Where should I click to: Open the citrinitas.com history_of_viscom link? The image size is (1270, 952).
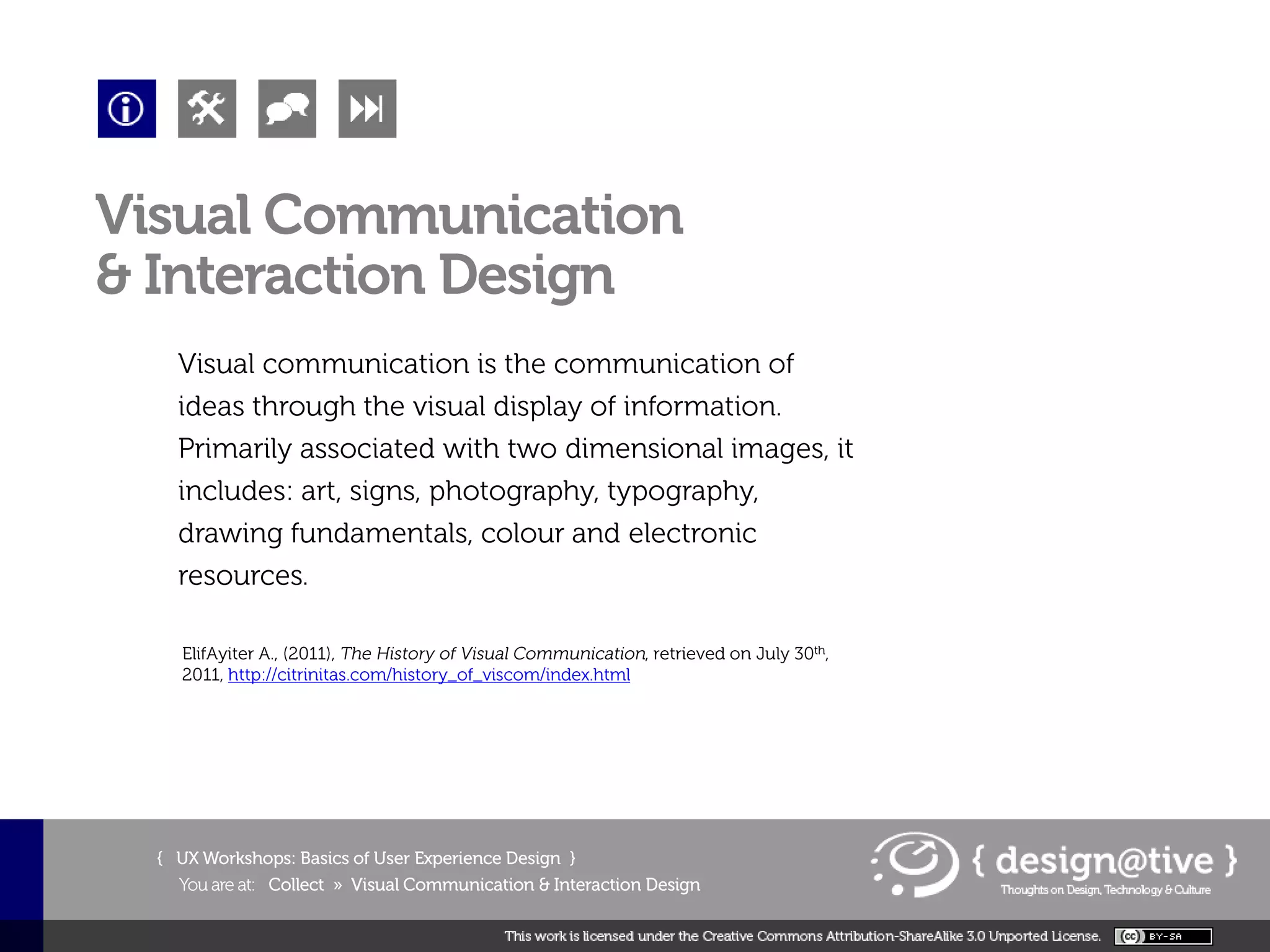(x=429, y=675)
